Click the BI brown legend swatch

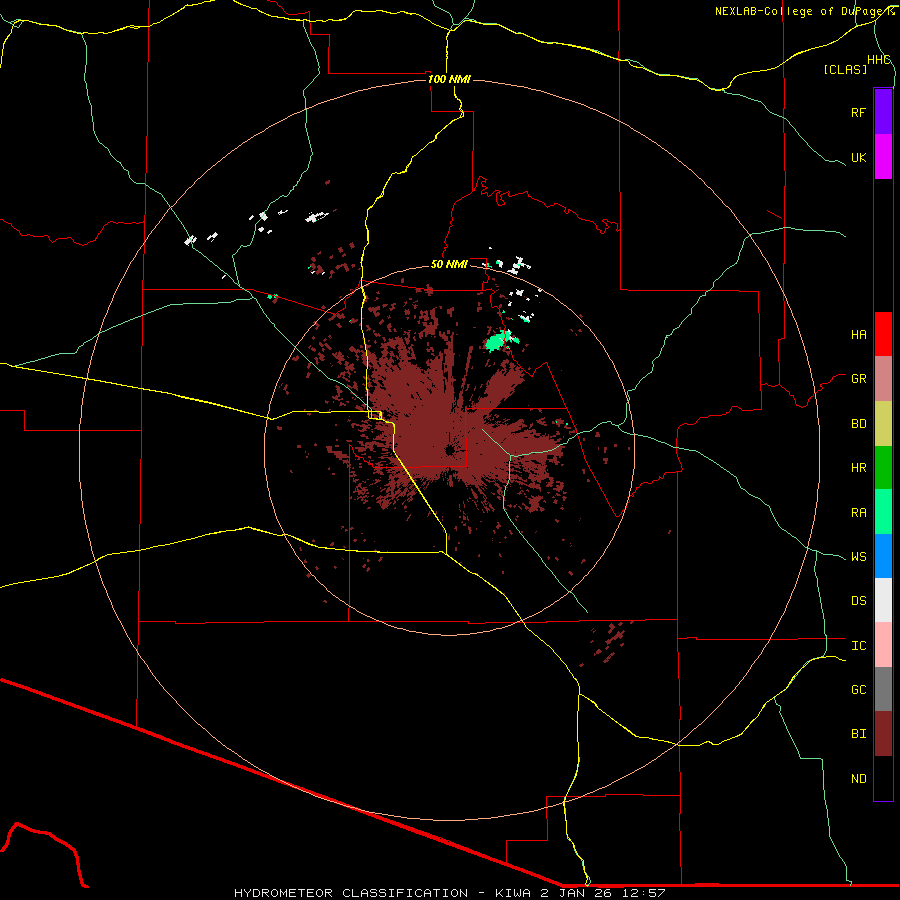(x=883, y=734)
